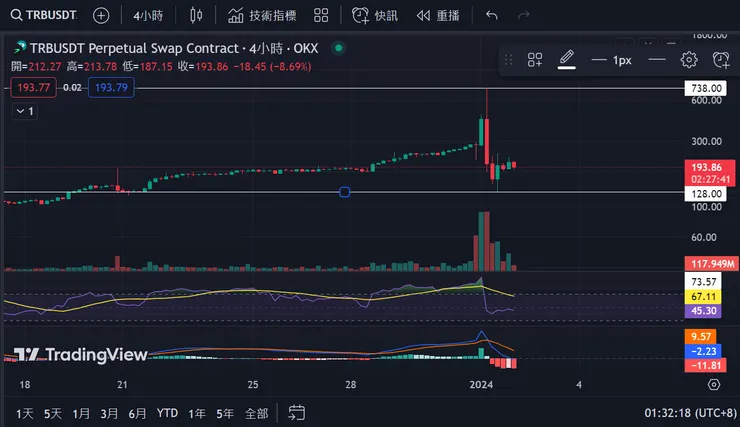This screenshot has height=427, width=740.
Task: Open drawing templates icon in floating toolbar
Action: pos(535,60)
